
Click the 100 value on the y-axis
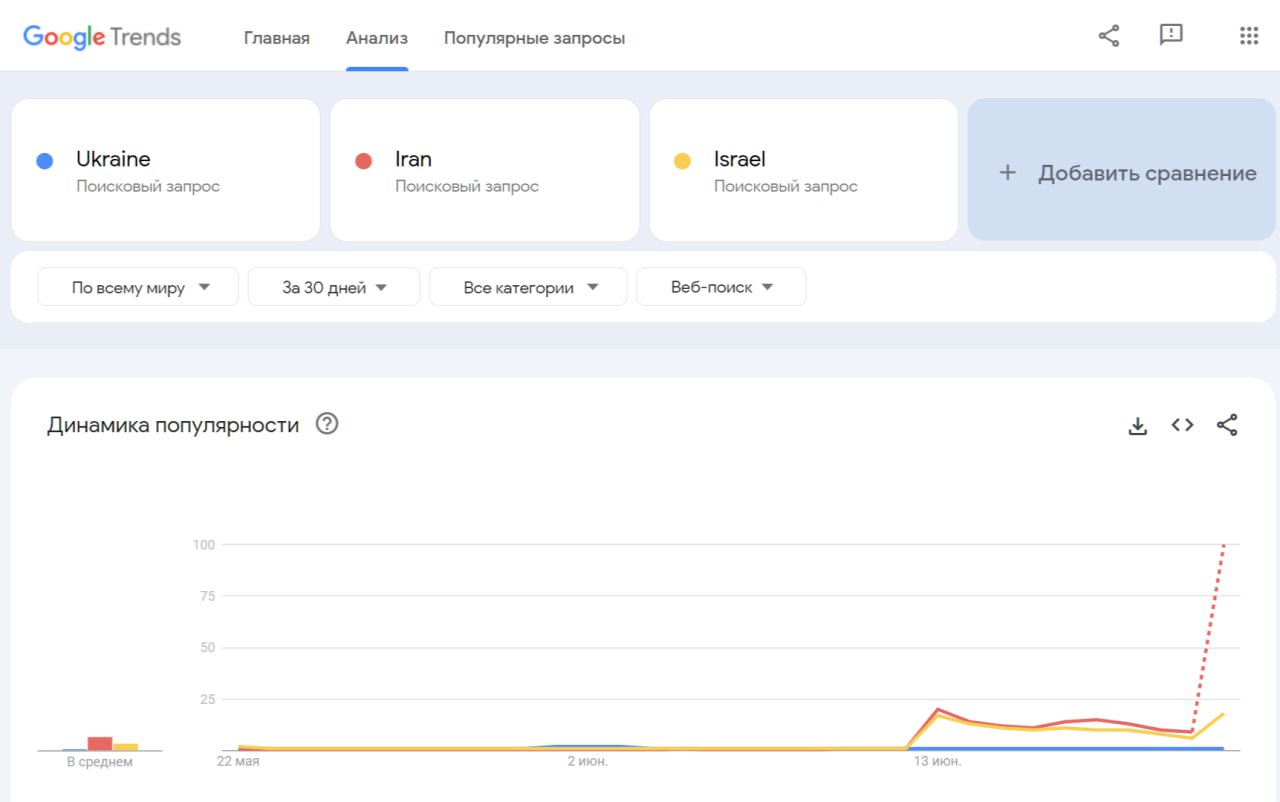[x=204, y=544]
